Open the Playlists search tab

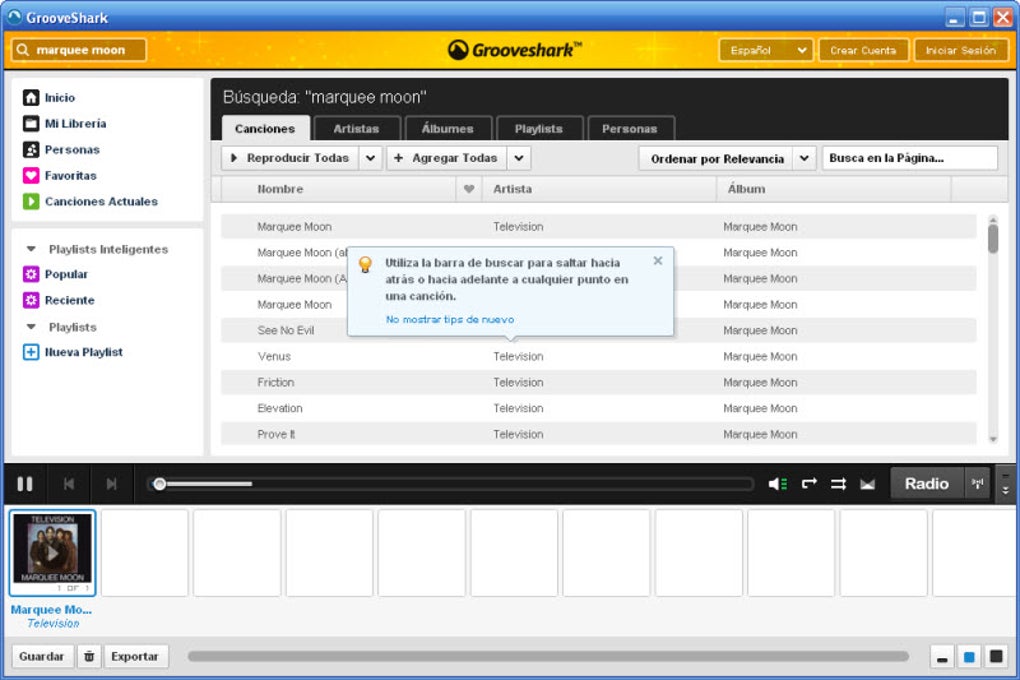[539, 128]
